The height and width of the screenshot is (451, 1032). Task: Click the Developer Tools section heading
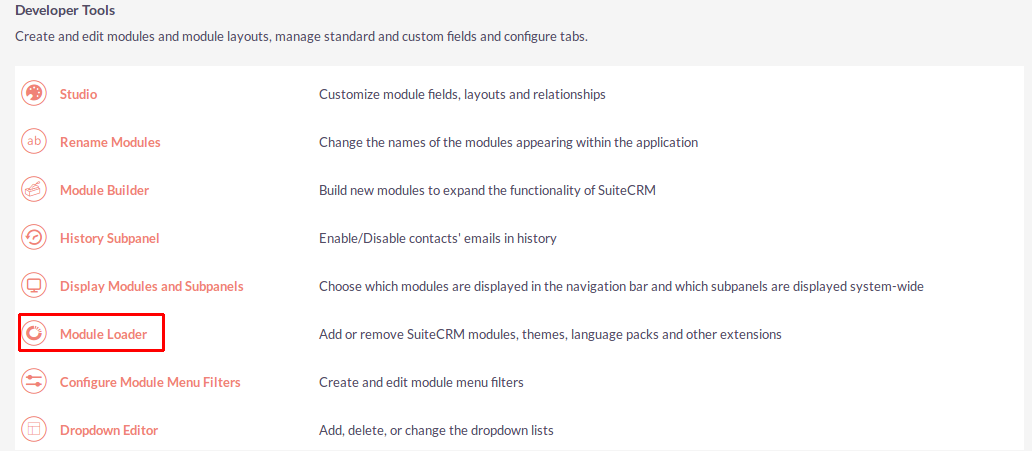point(65,11)
